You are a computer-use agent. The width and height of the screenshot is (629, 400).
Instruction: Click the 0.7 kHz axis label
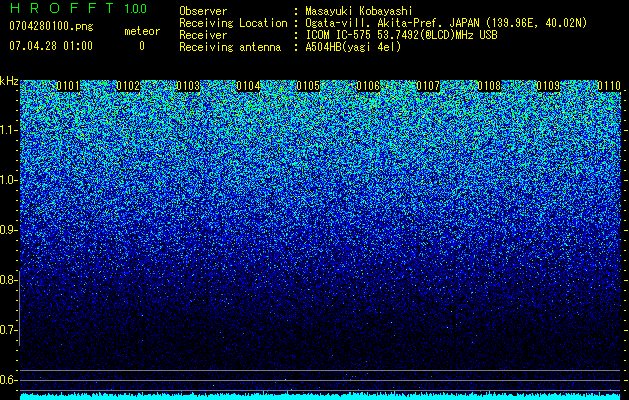8,330
